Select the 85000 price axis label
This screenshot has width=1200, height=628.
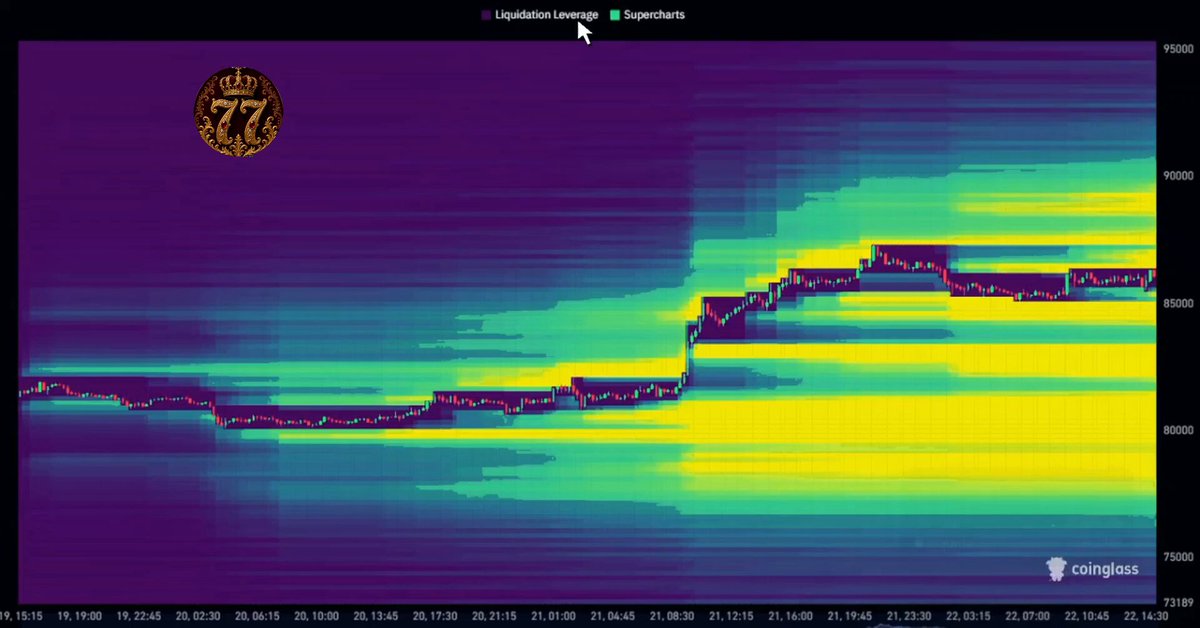(1178, 303)
